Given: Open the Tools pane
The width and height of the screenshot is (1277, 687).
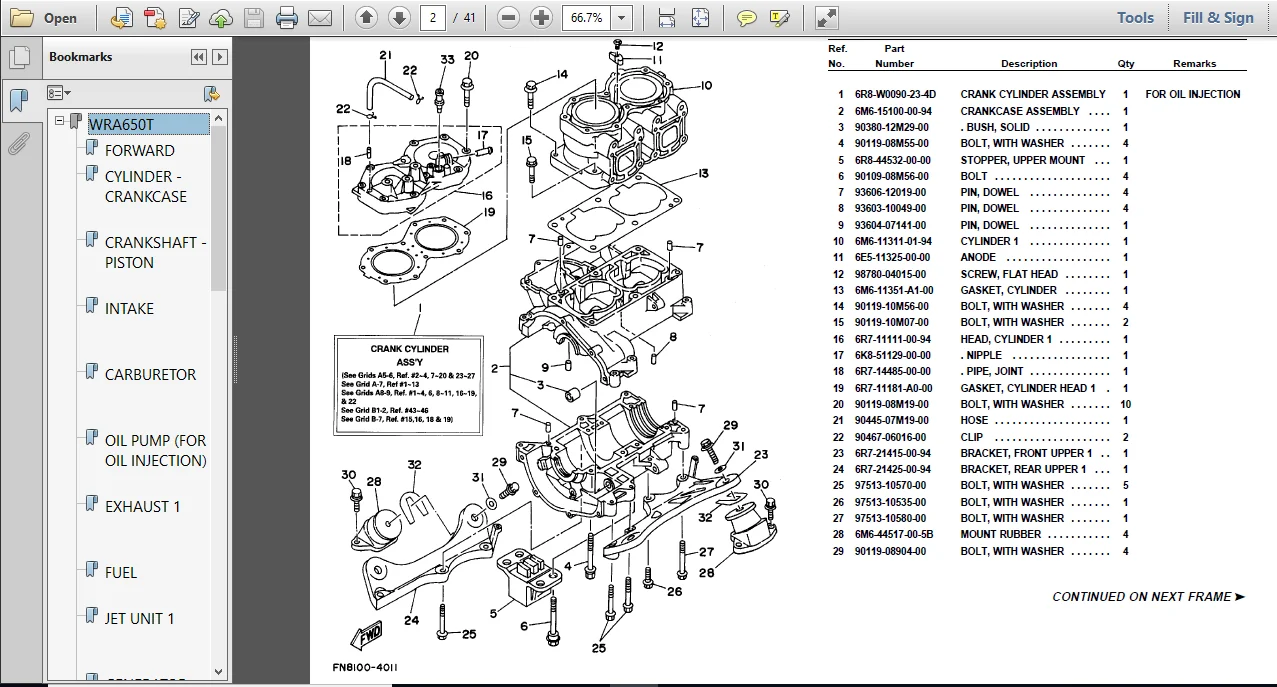Looking at the screenshot, I should 1135,17.
